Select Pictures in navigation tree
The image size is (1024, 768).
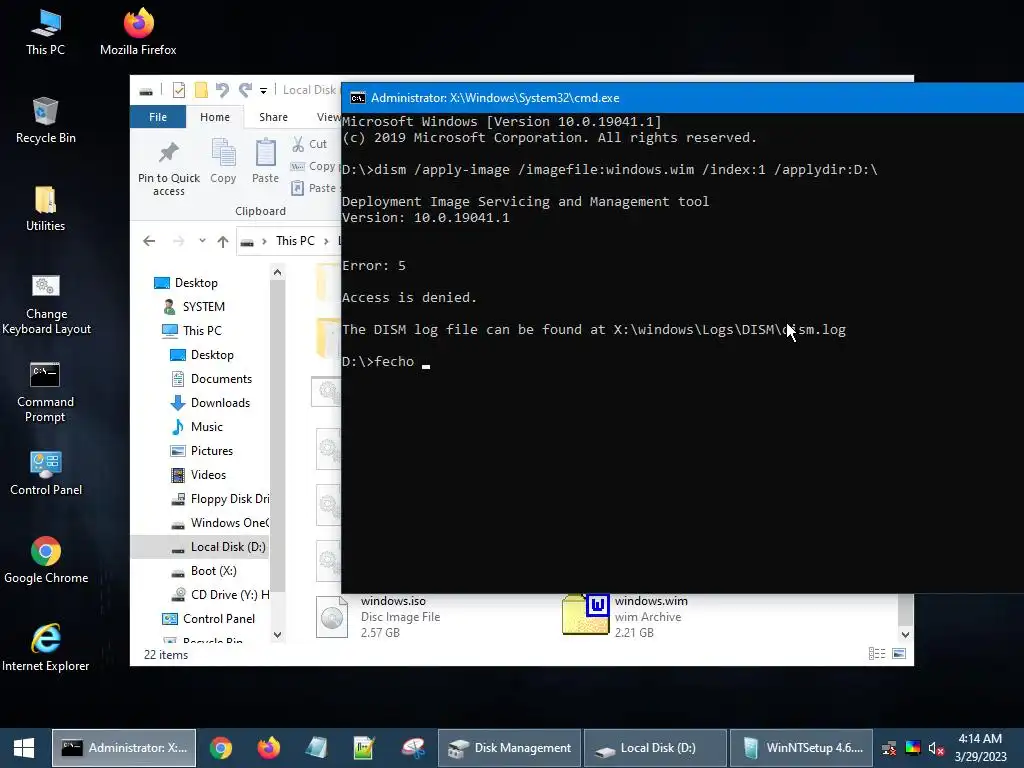click(201, 451)
